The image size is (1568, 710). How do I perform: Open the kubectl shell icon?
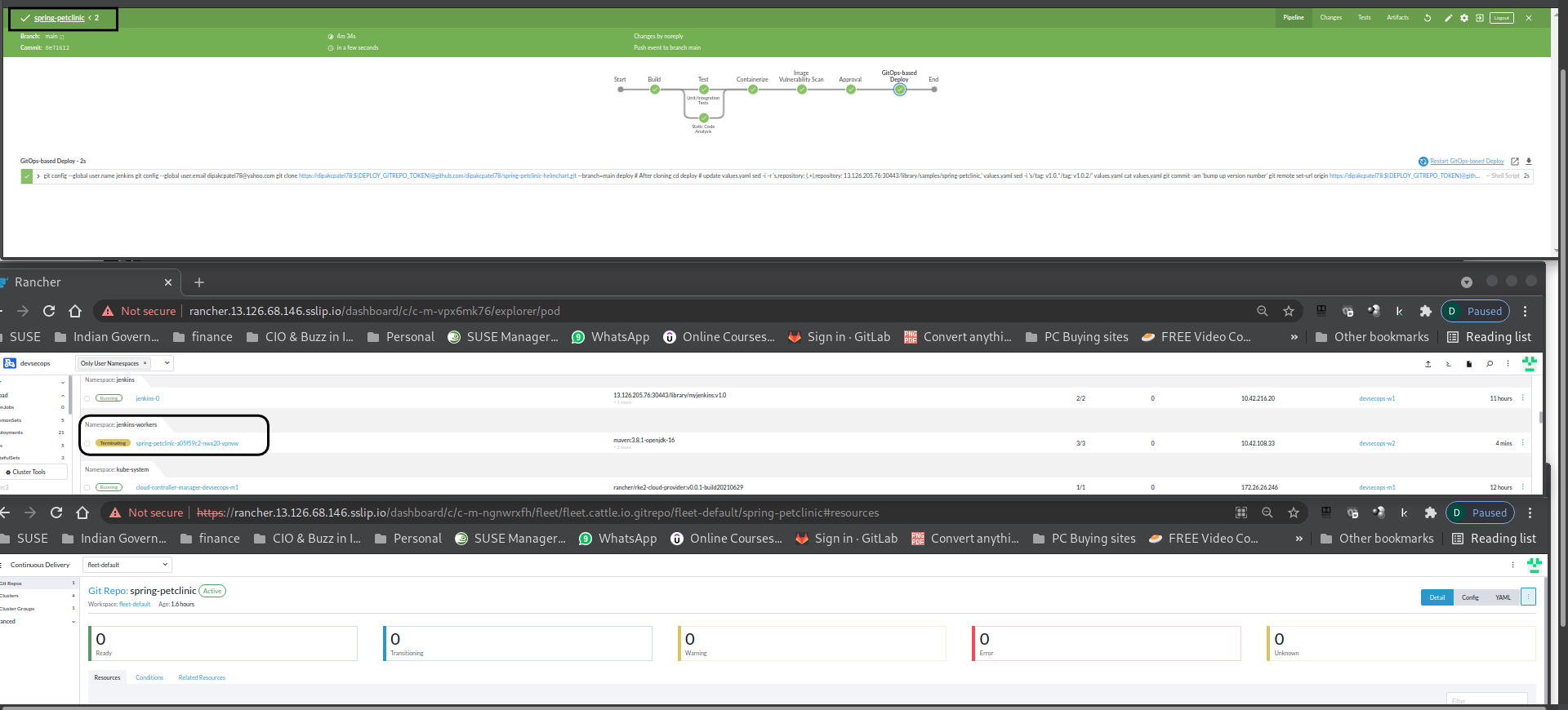1449,364
